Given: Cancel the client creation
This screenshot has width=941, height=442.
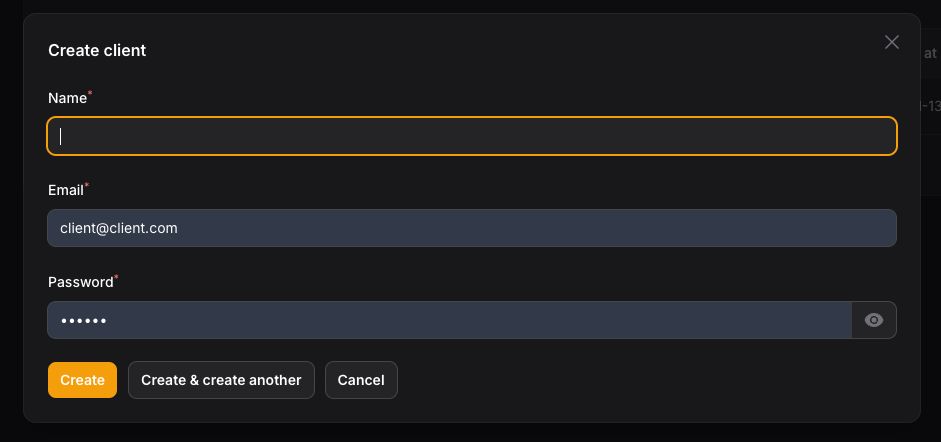Looking at the screenshot, I should (361, 380).
